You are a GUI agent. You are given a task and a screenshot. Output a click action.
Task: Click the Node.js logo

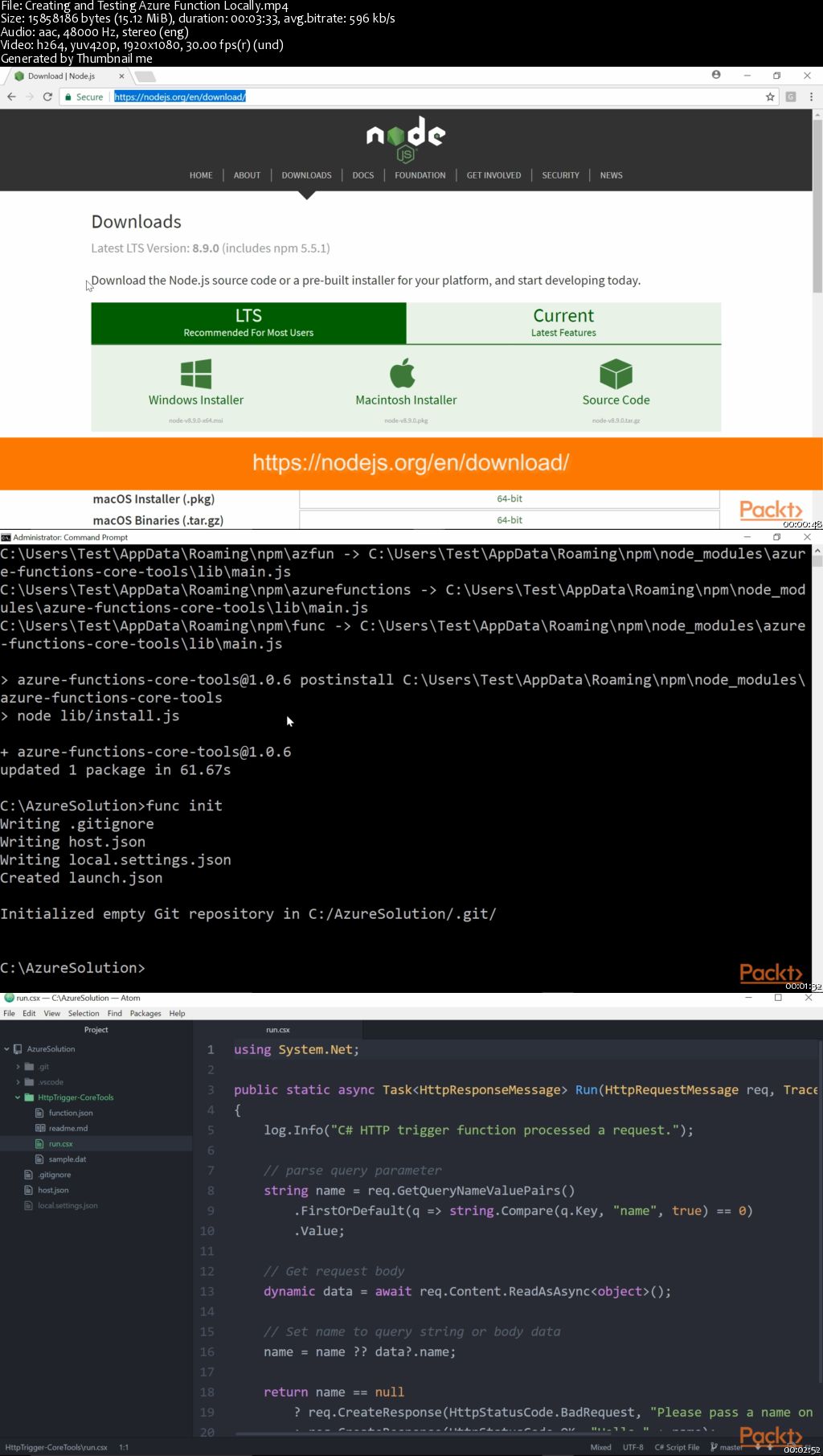pyautogui.click(x=406, y=141)
